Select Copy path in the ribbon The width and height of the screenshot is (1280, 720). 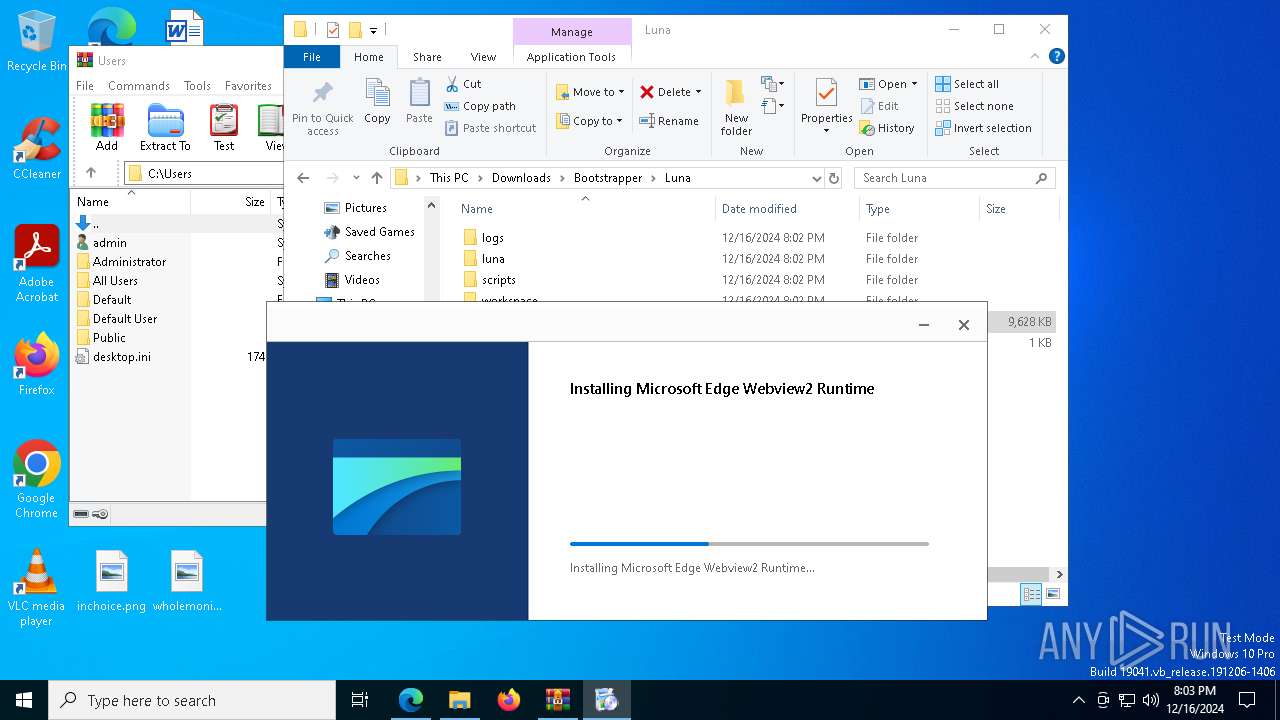coord(480,106)
